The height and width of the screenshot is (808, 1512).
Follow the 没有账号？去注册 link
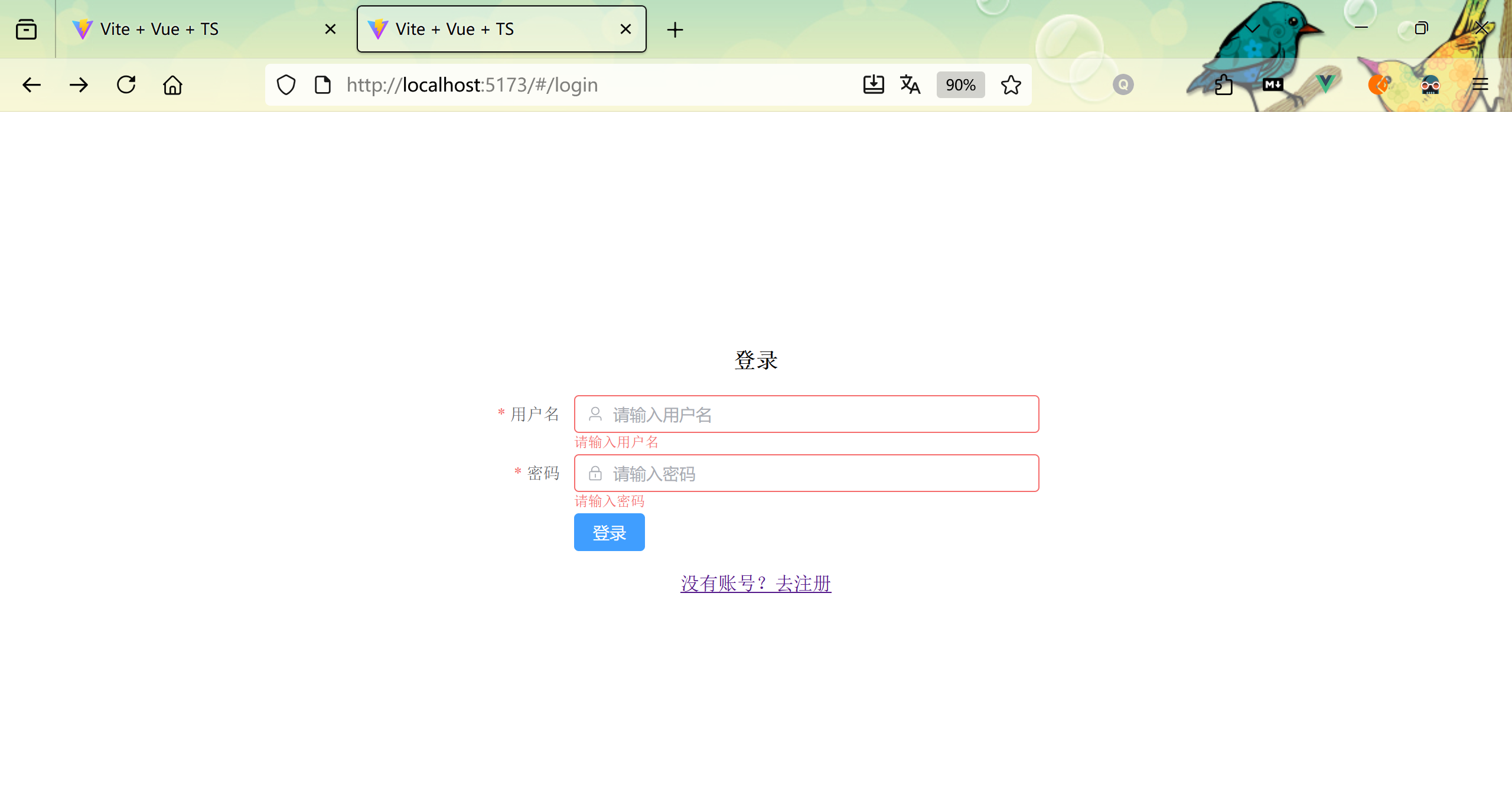coord(755,584)
